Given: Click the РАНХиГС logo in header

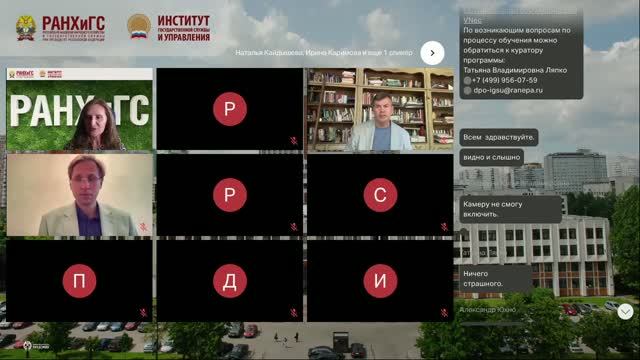Looking at the screenshot, I should point(60,29).
